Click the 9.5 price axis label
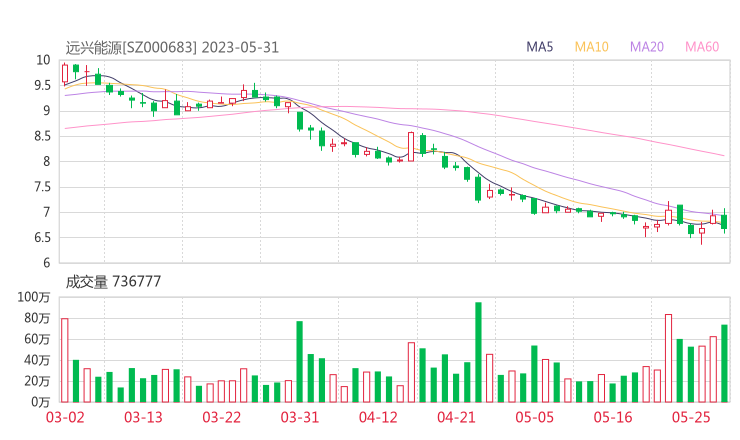740x440 pixels. 42,85
